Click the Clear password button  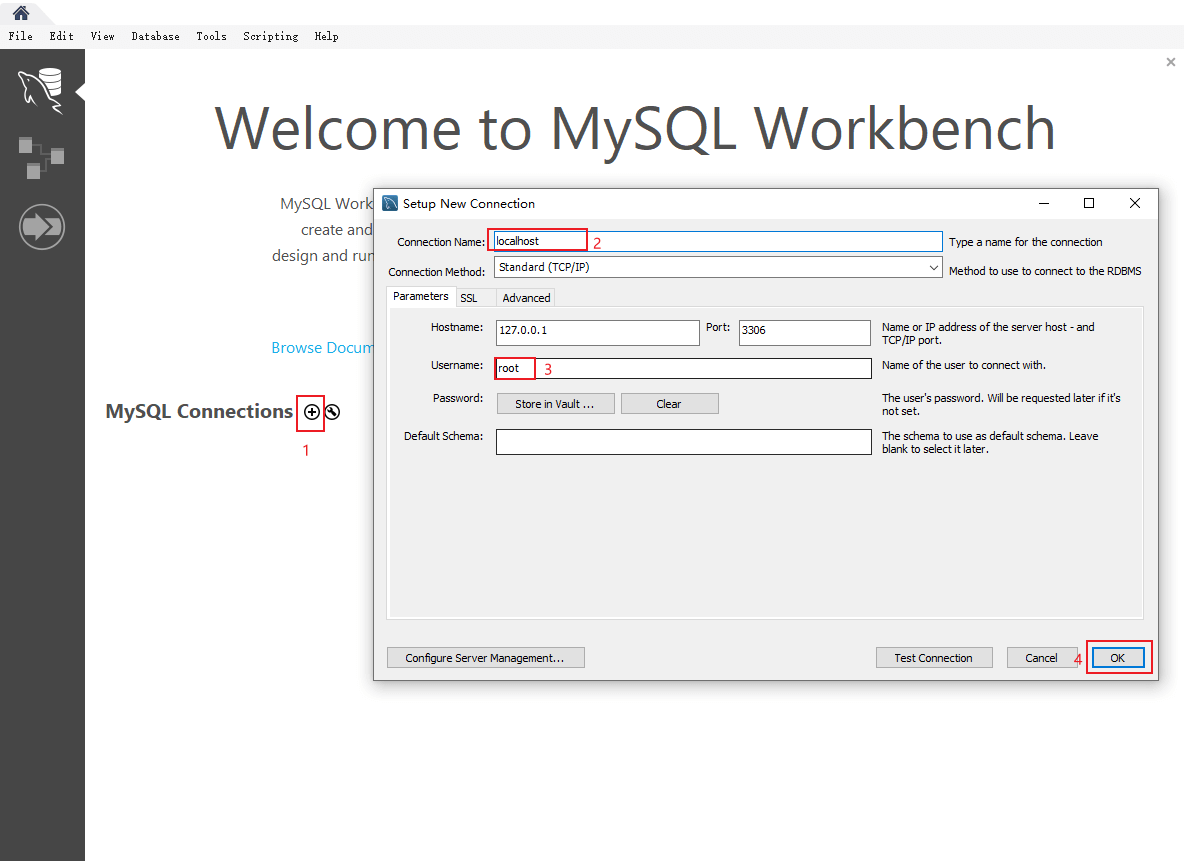coord(669,404)
